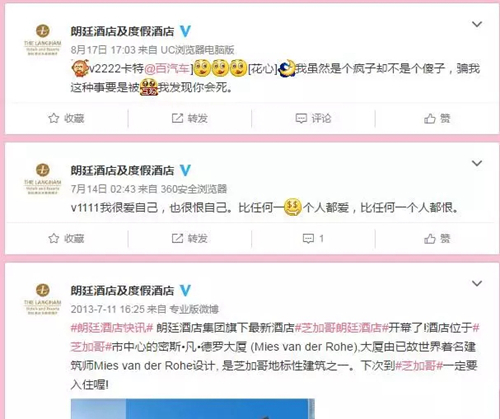
Task: Expand the second post's chevron menu
Action: coord(477,163)
